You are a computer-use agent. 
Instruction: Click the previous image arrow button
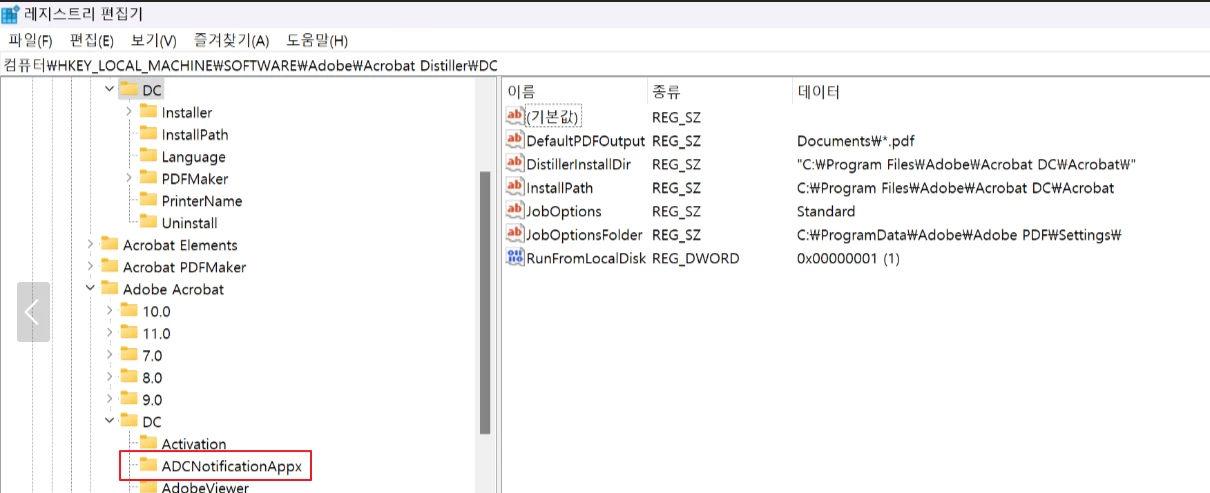(x=33, y=313)
